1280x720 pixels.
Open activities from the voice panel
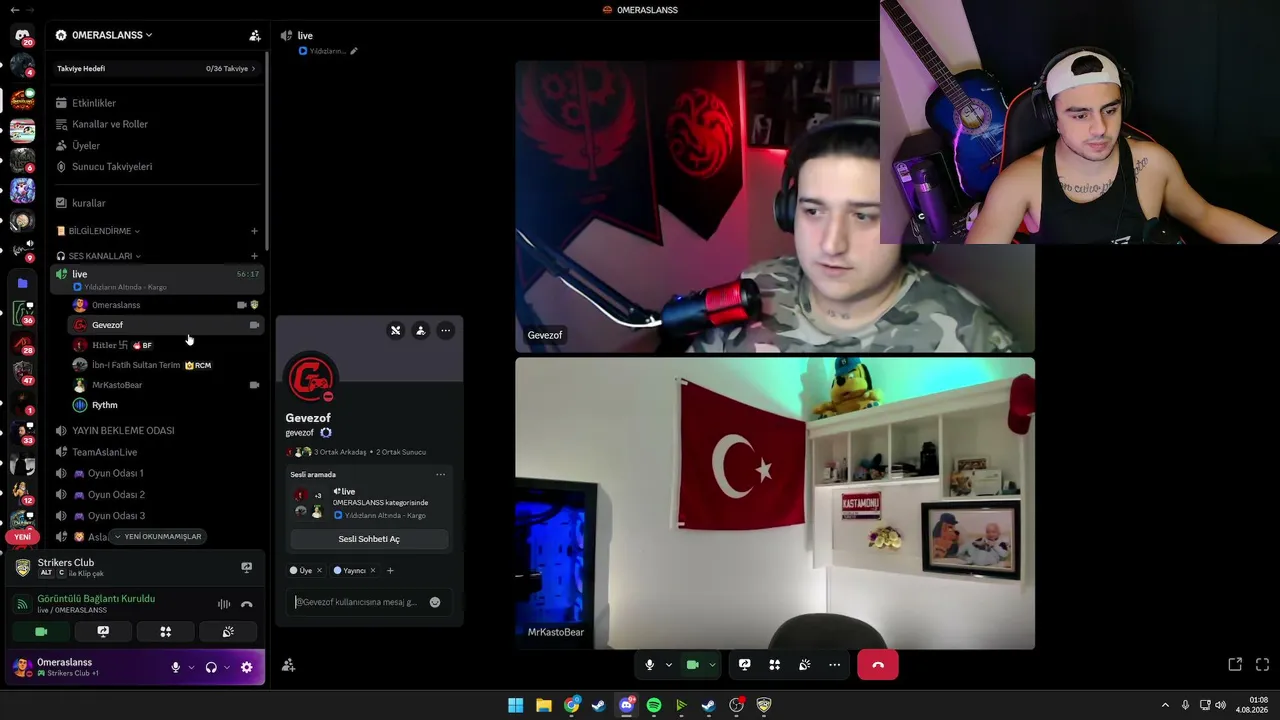pyautogui.click(x=166, y=632)
